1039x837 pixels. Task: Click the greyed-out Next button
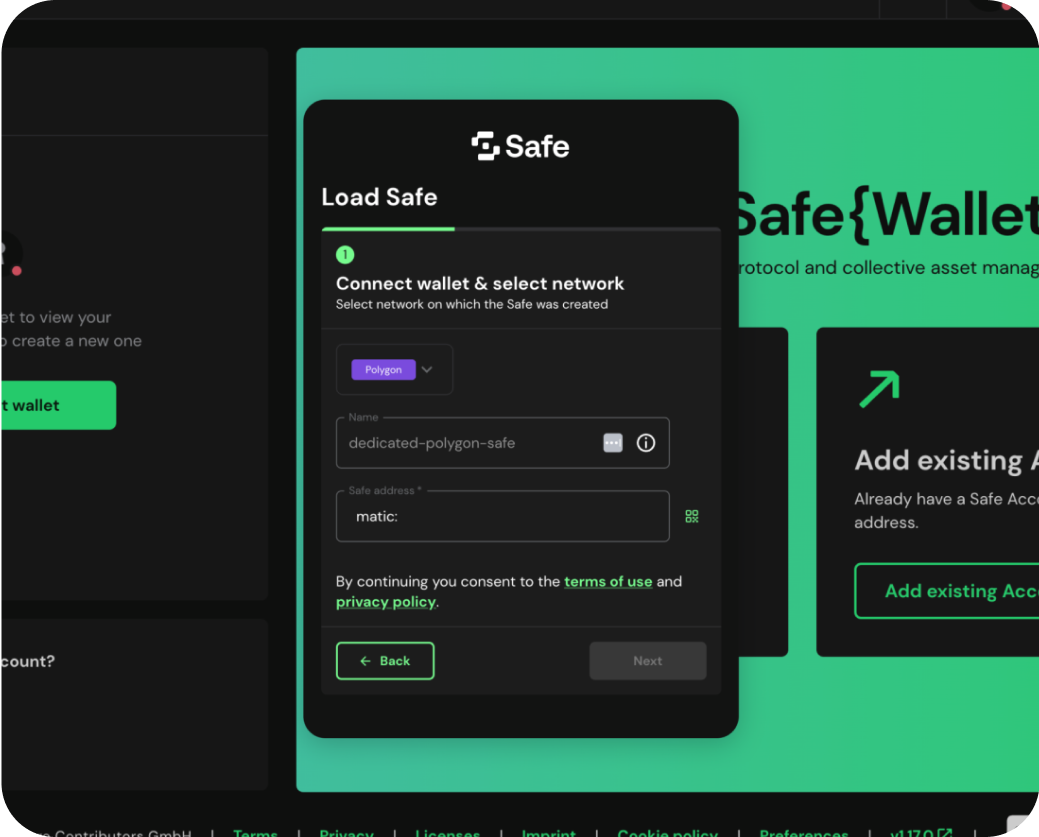pos(647,661)
